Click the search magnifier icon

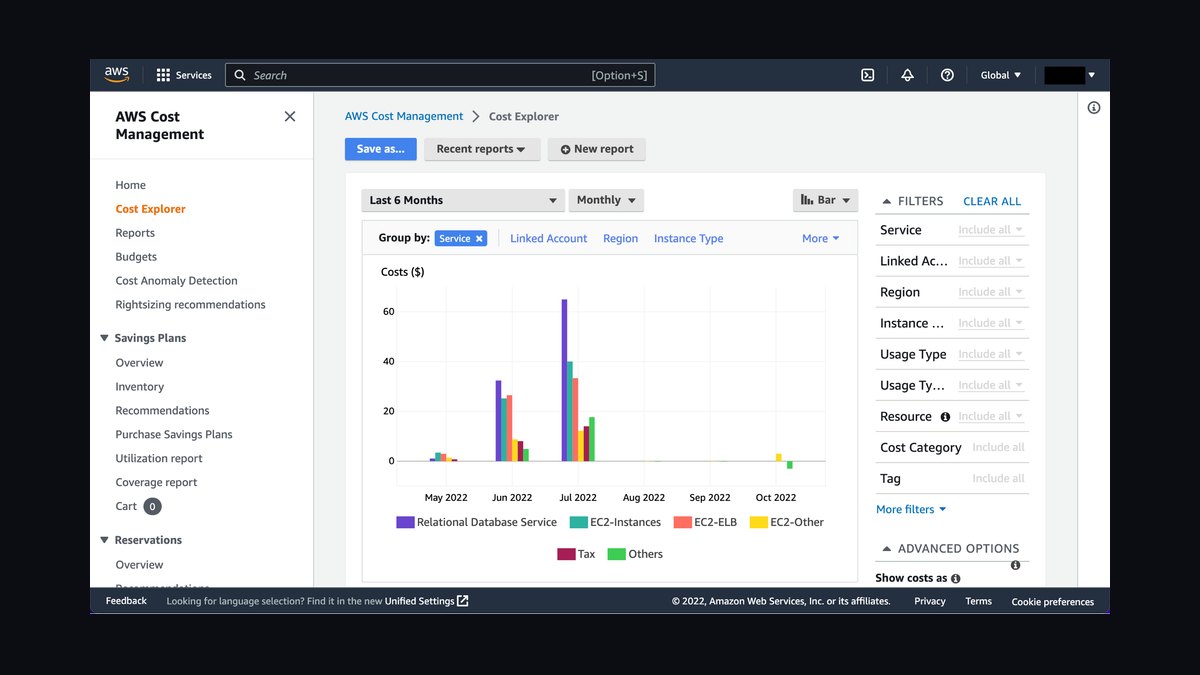point(240,75)
